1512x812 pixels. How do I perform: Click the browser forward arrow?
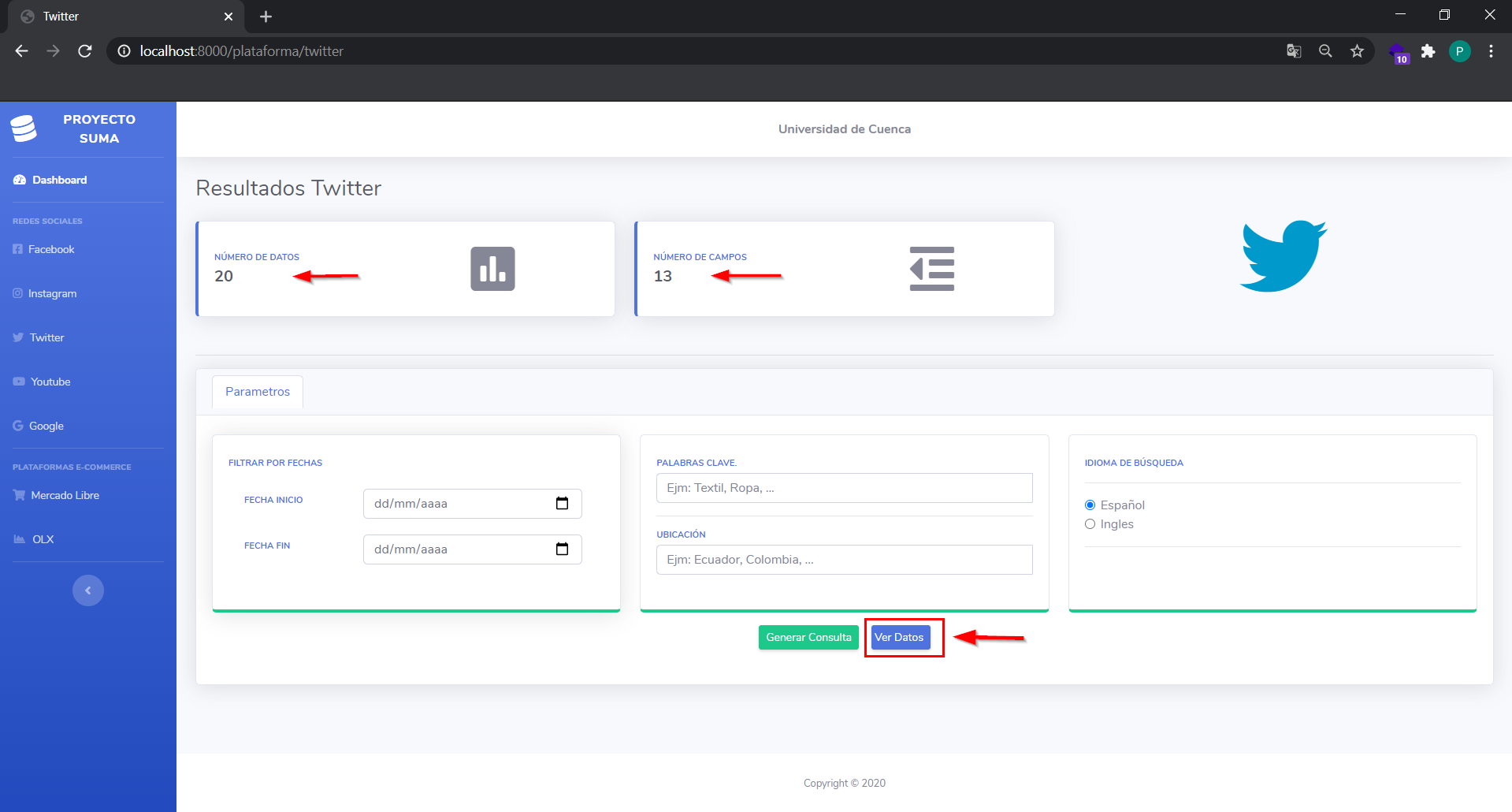54,51
